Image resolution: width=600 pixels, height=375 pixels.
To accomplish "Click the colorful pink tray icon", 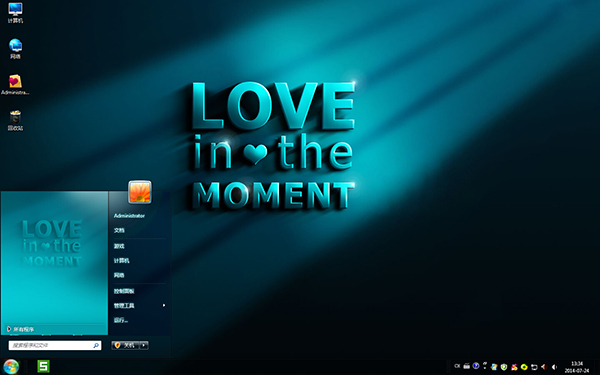I will 514,367.
